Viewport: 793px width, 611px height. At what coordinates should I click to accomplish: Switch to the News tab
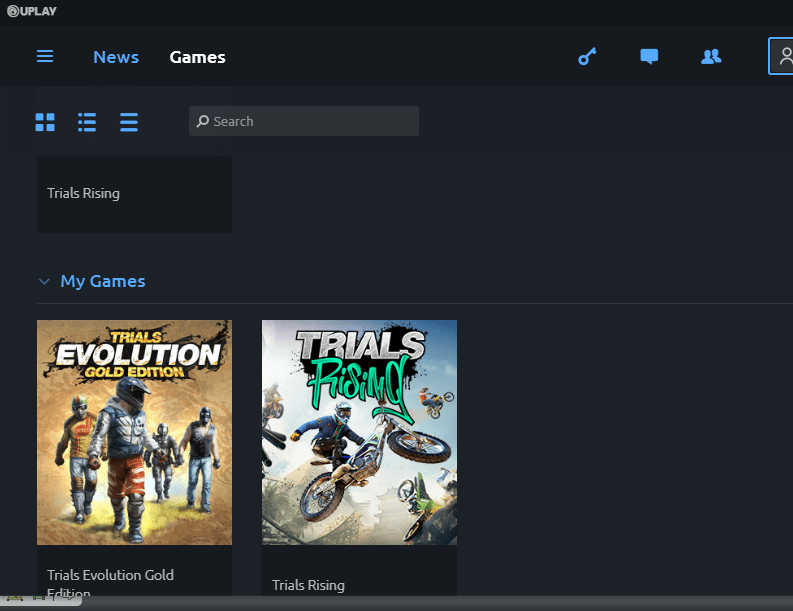tap(116, 57)
